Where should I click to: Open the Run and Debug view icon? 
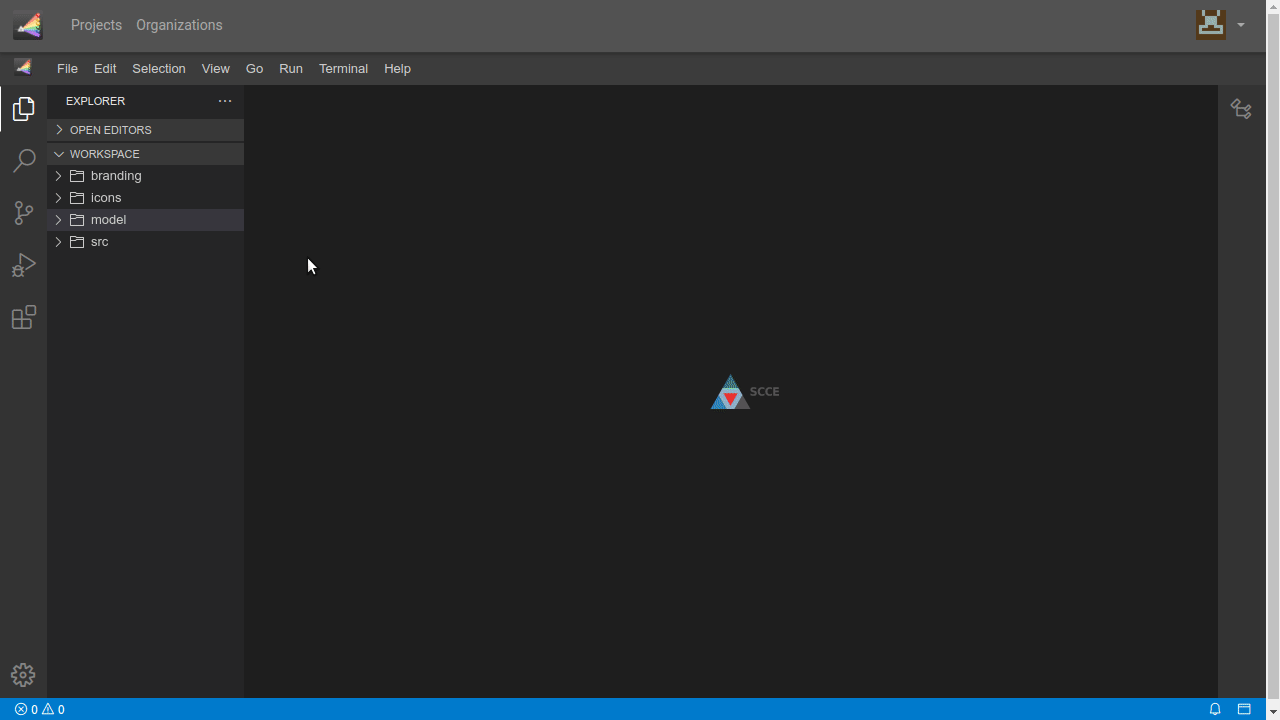point(23,265)
